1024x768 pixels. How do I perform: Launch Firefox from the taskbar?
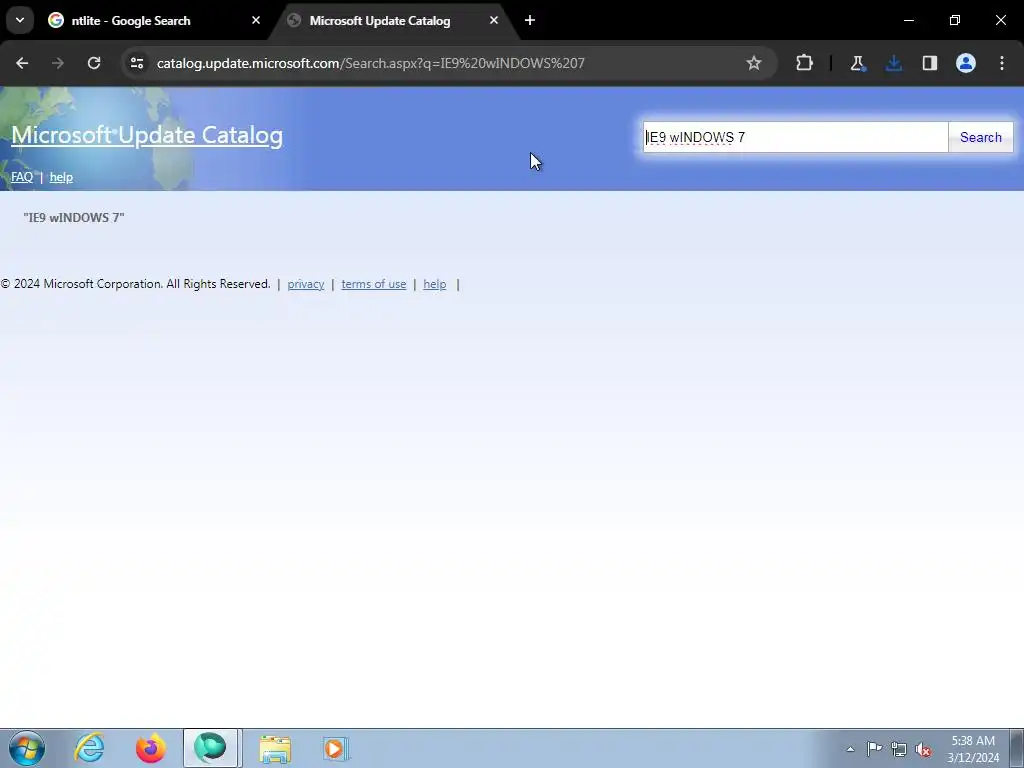pyautogui.click(x=150, y=748)
